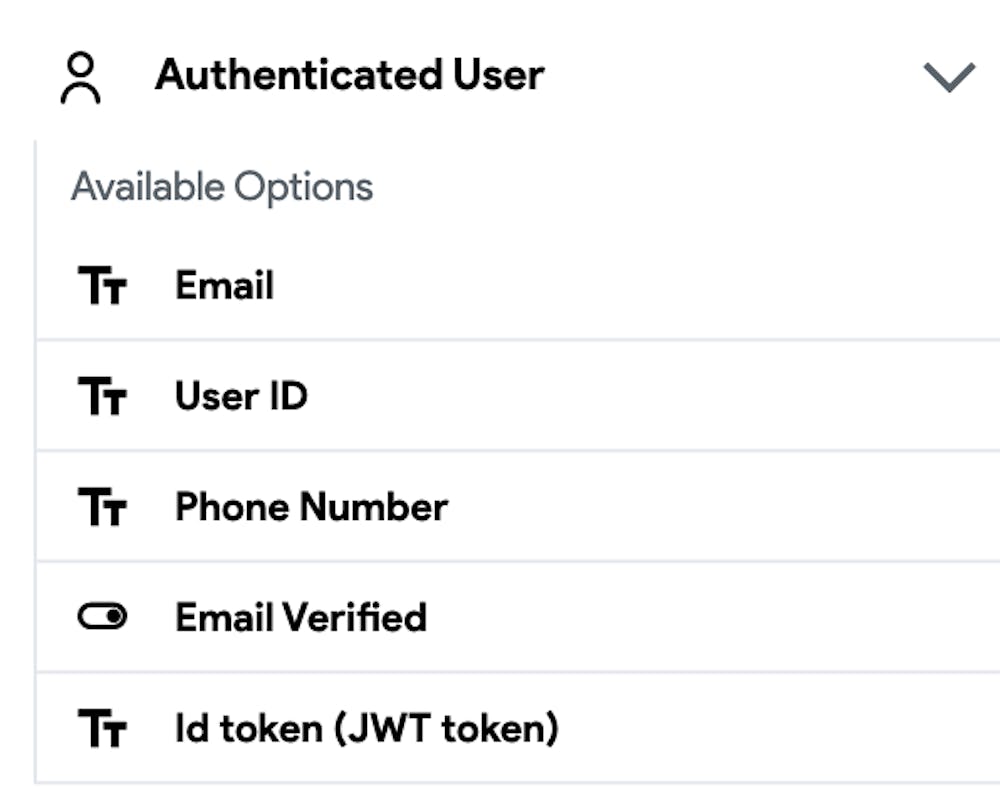Collapse the Authenticated User chevron
The width and height of the screenshot is (1000, 789).
coord(948,77)
